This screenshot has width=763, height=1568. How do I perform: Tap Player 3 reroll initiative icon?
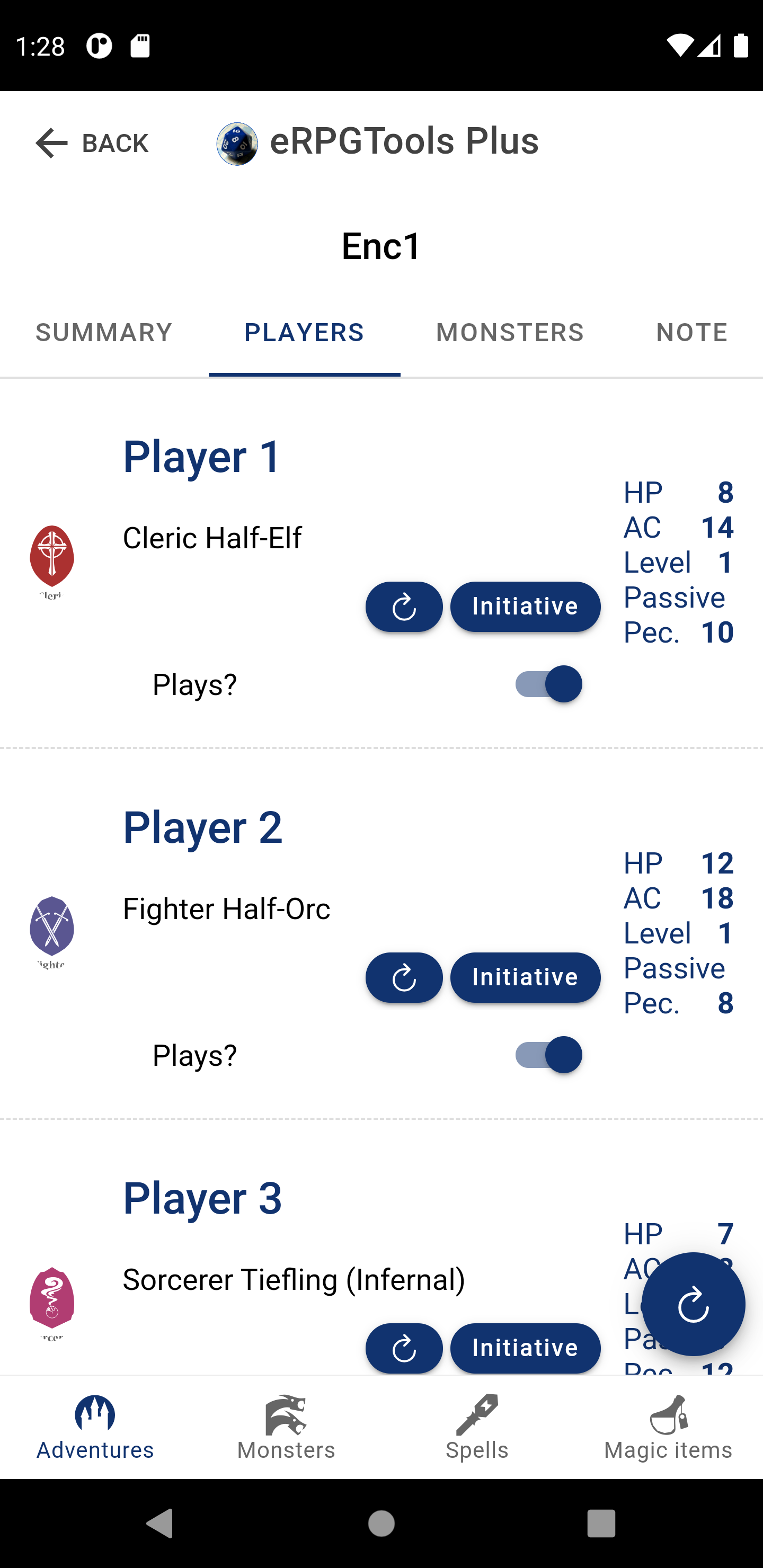[404, 1348]
